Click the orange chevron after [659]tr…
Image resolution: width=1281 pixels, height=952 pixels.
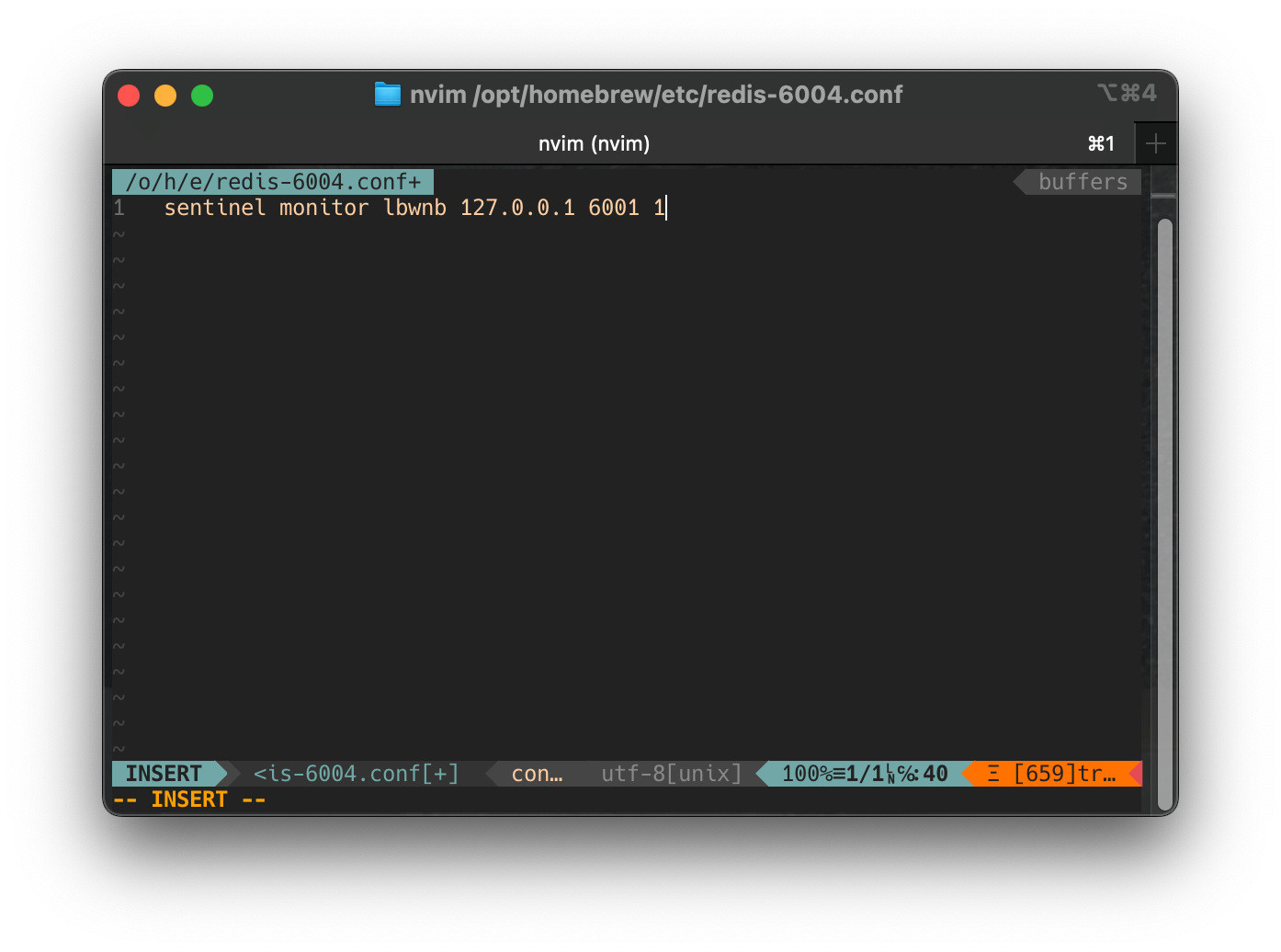1138,773
